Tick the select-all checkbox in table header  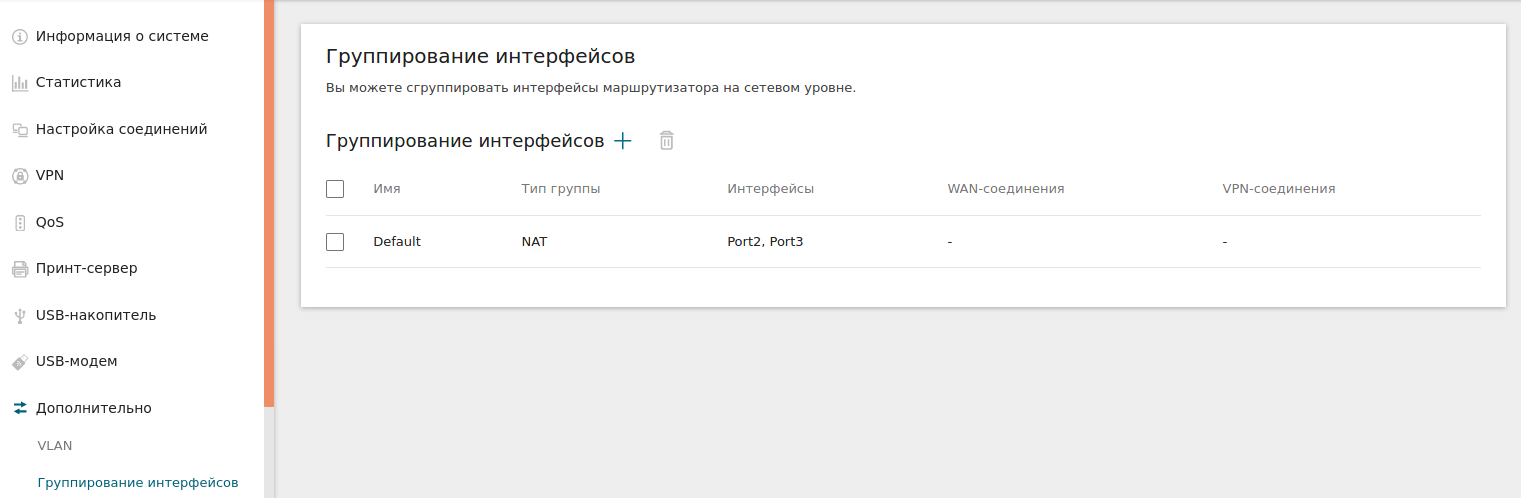coord(335,189)
